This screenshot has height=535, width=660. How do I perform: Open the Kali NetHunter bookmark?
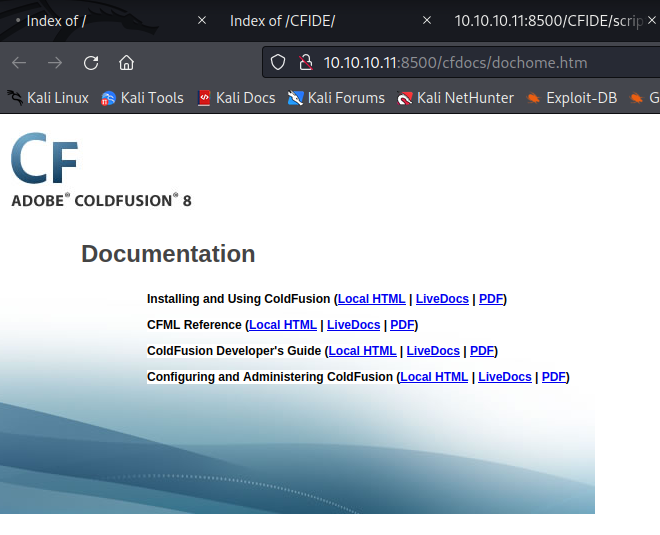(455, 98)
